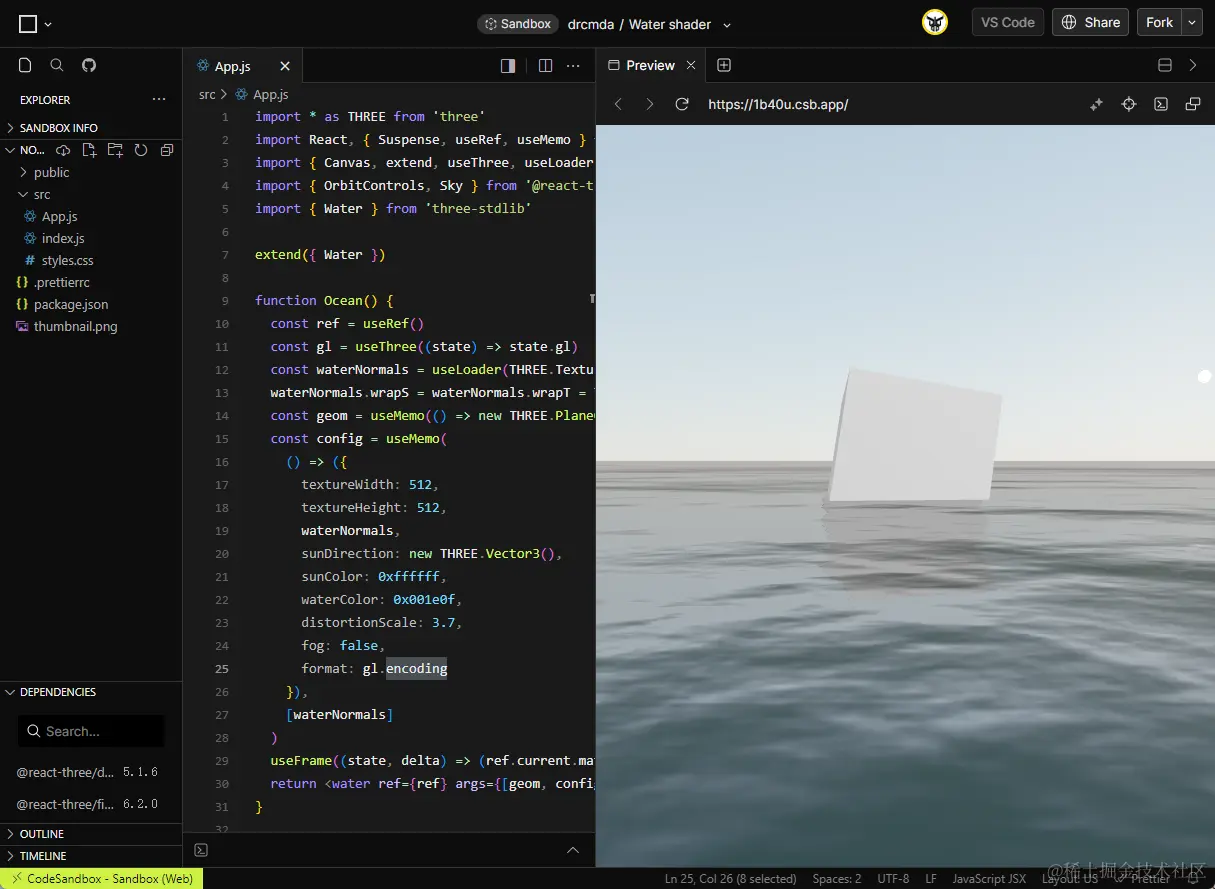This screenshot has width=1215, height=889.
Task: Click the chevron right of the preview split icon
Action: [x=1193, y=65]
